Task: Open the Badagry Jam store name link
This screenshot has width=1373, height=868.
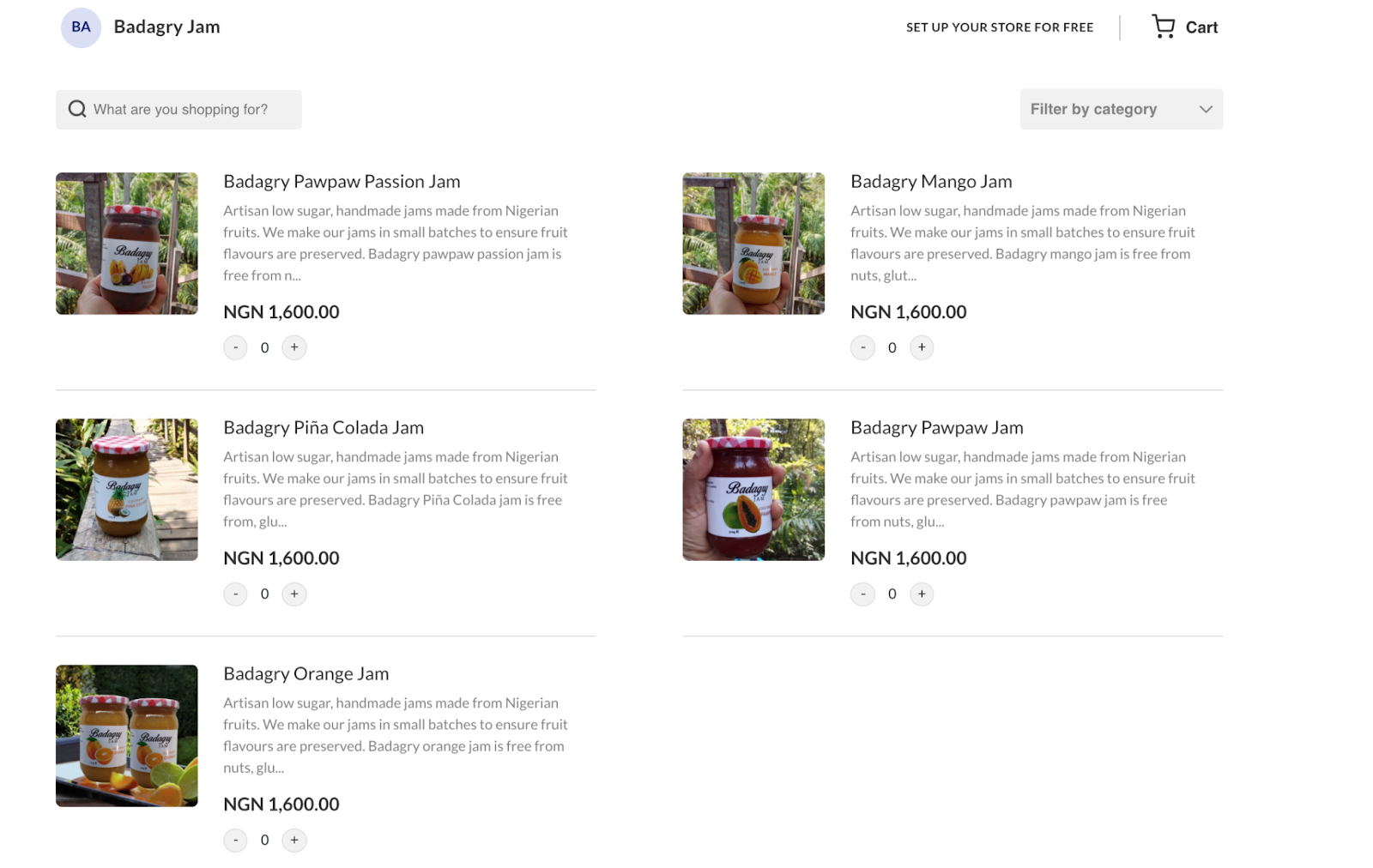Action: (166, 27)
